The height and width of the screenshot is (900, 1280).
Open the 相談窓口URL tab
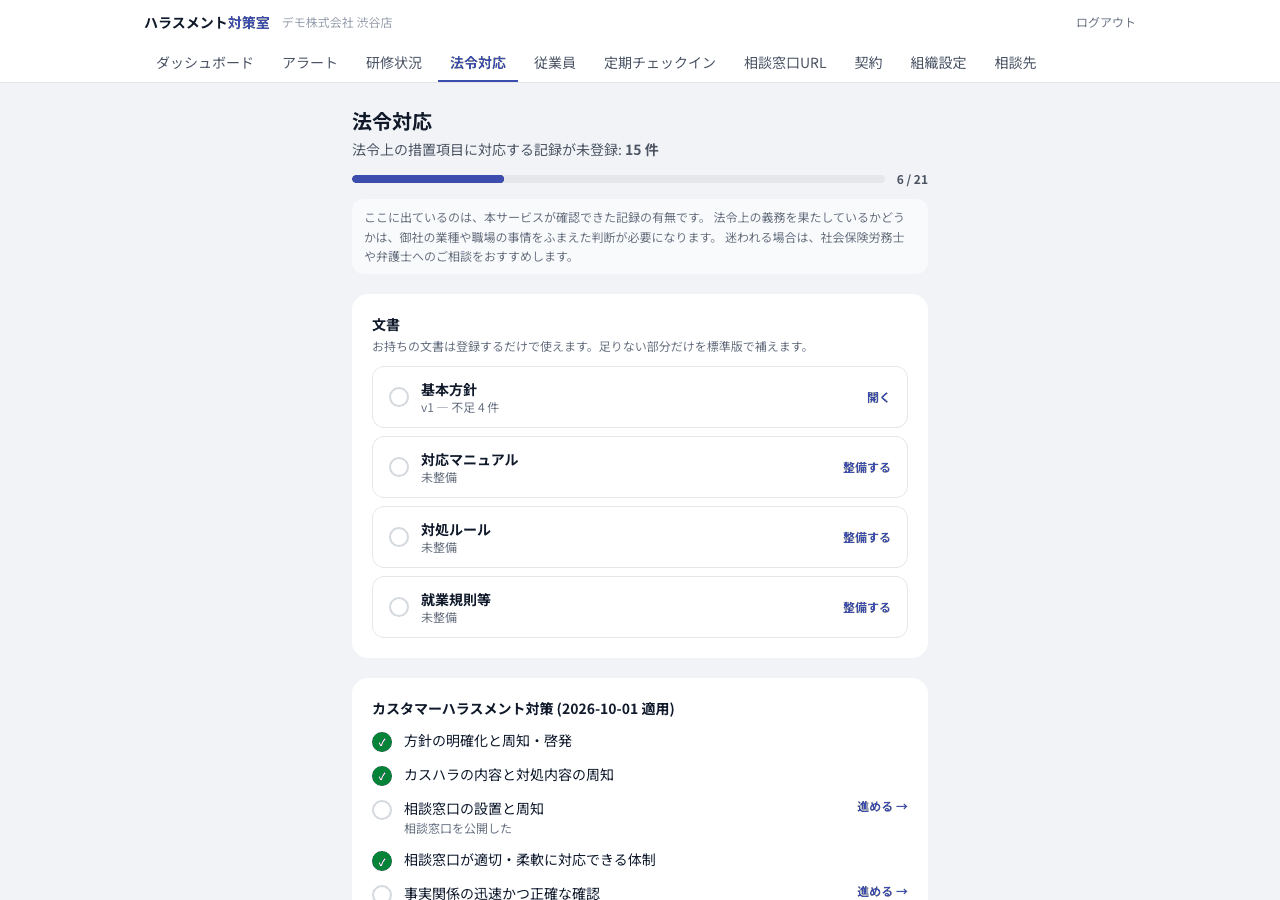[785, 62]
